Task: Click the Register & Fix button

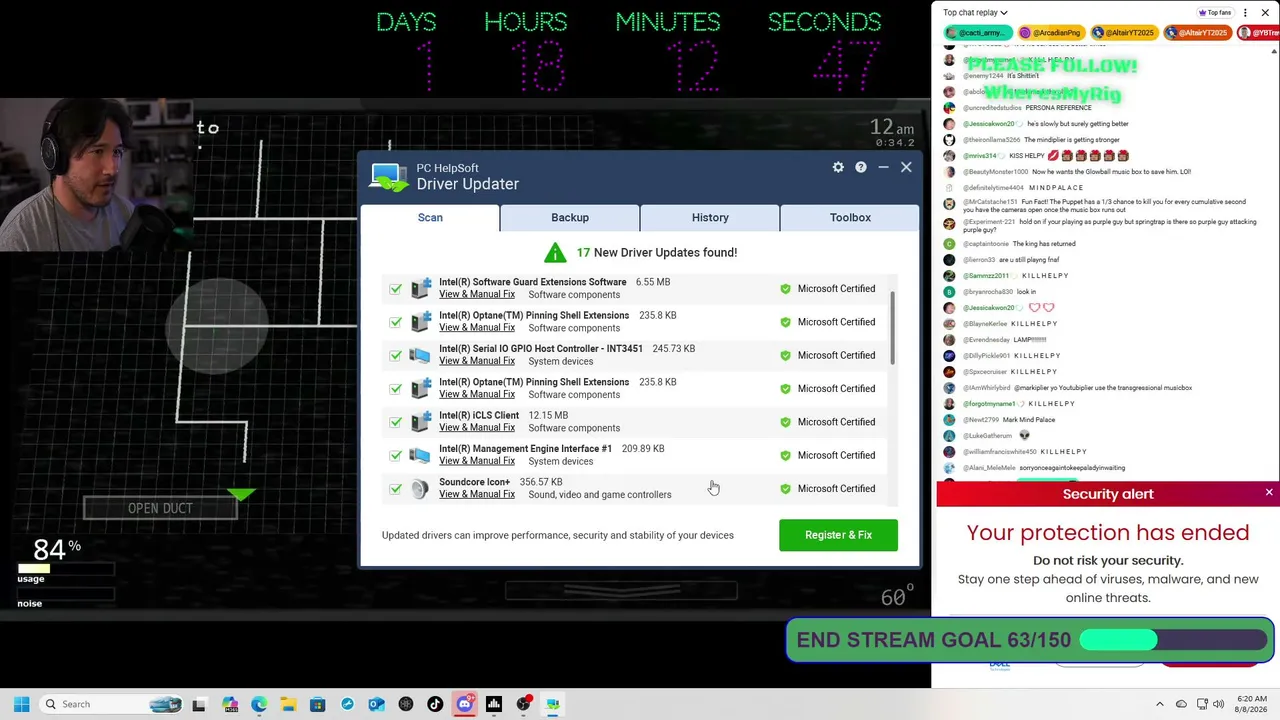Action: coord(838,535)
